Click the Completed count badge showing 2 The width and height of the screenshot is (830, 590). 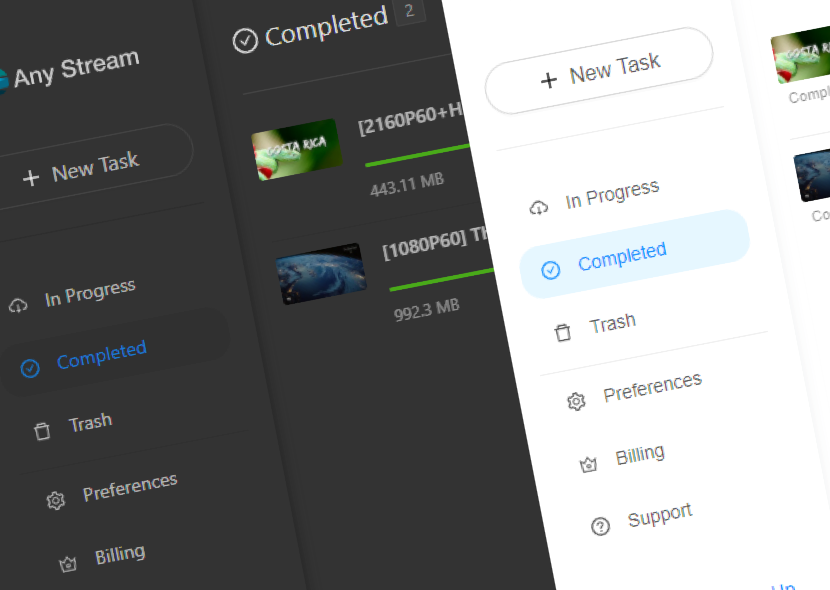click(409, 11)
